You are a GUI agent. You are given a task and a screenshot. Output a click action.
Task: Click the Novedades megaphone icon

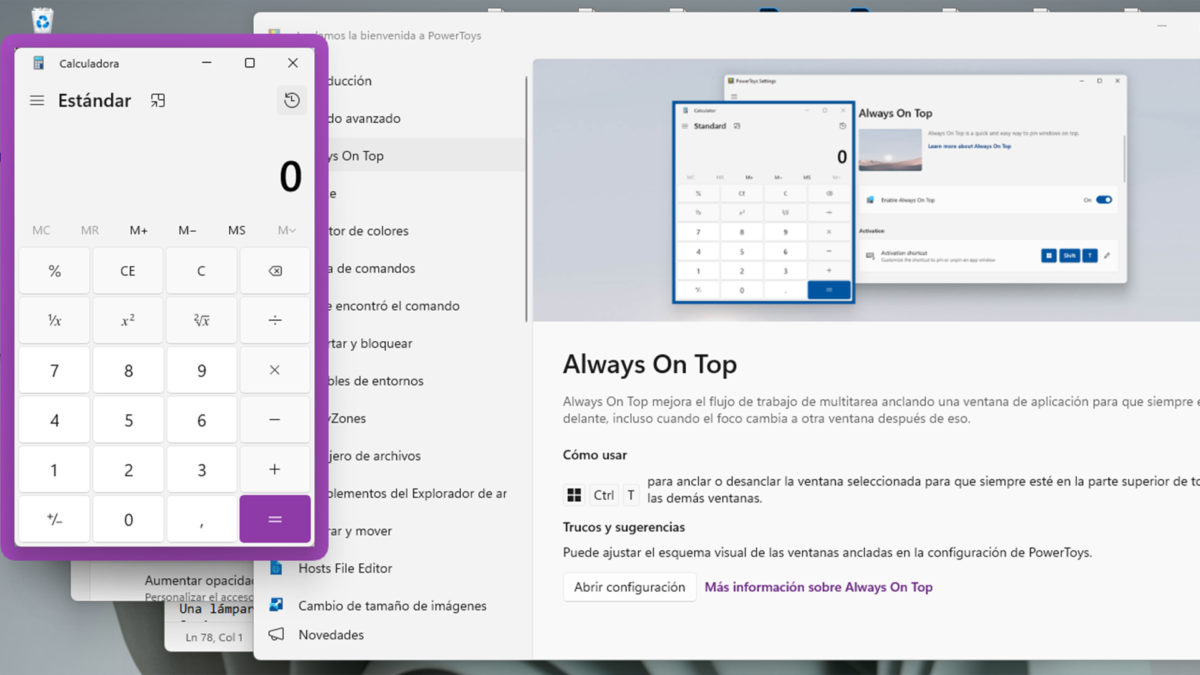click(277, 634)
